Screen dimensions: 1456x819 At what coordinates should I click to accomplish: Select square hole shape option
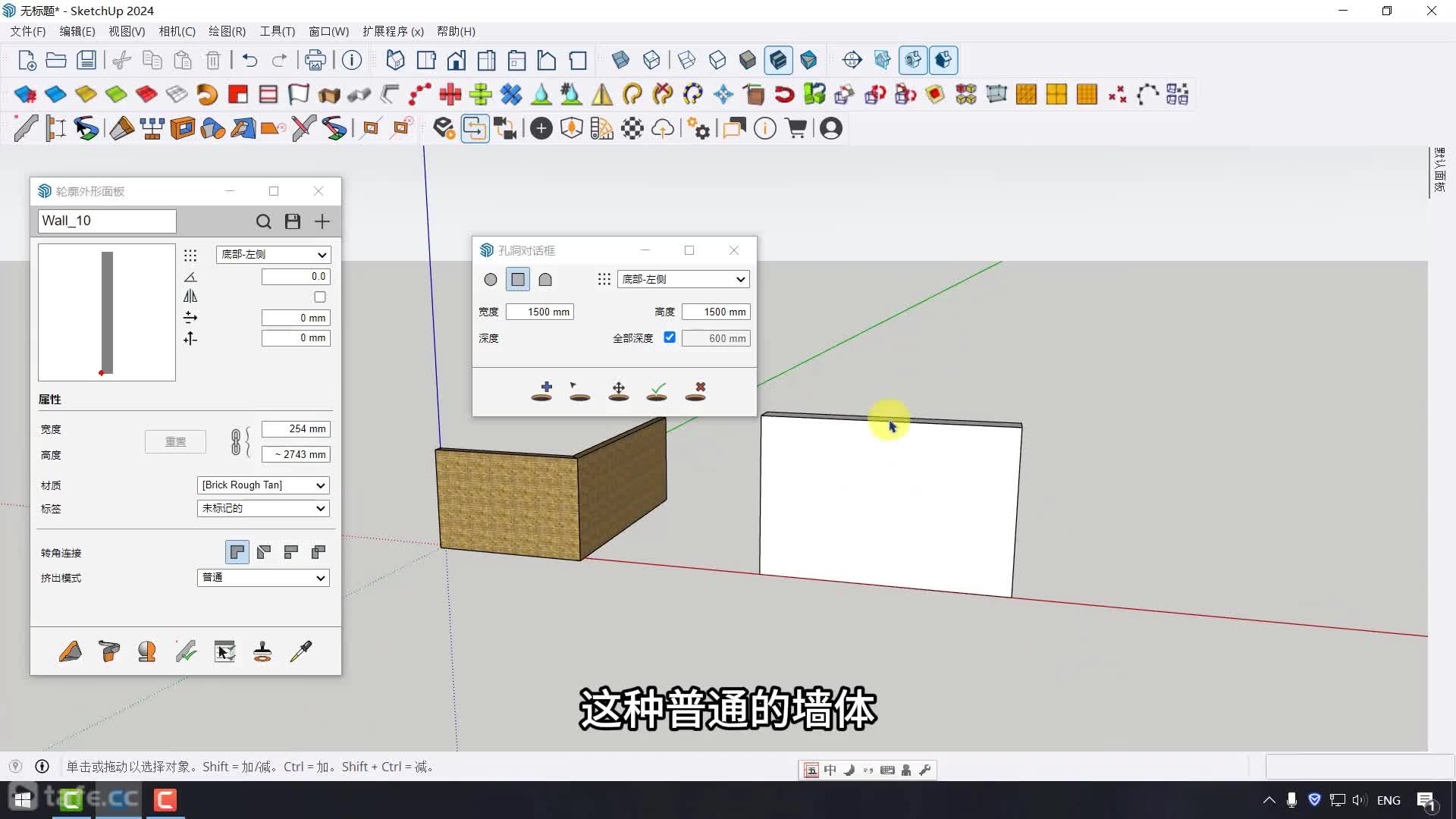[518, 280]
